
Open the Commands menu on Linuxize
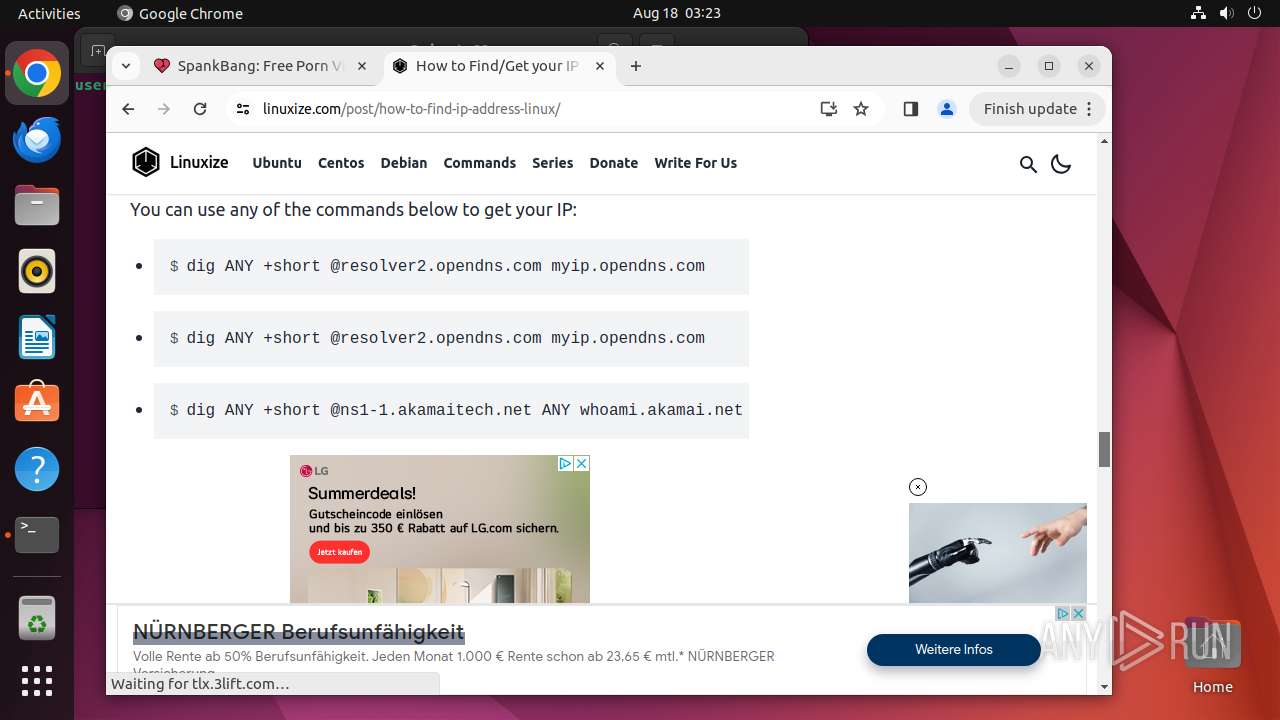click(480, 163)
